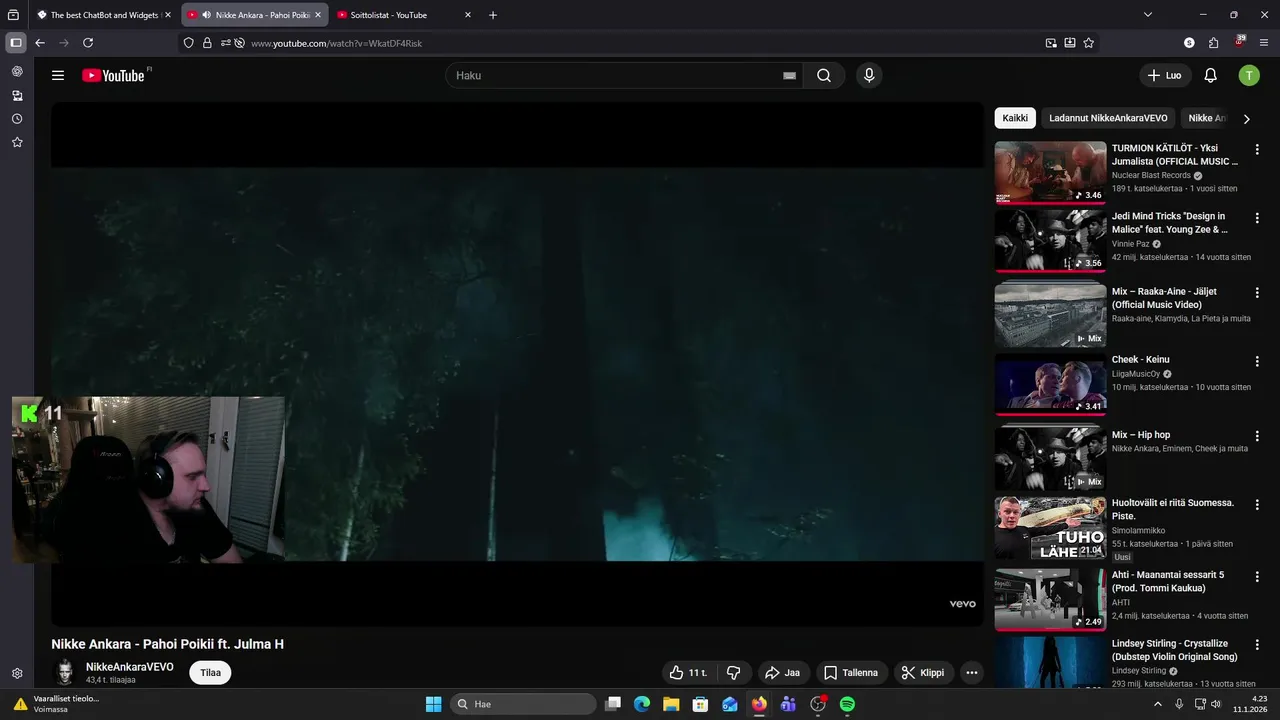The width and height of the screenshot is (1280, 720).
Task: Open options menu for TURMION KÄTILÖT video
Action: point(1257,149)
